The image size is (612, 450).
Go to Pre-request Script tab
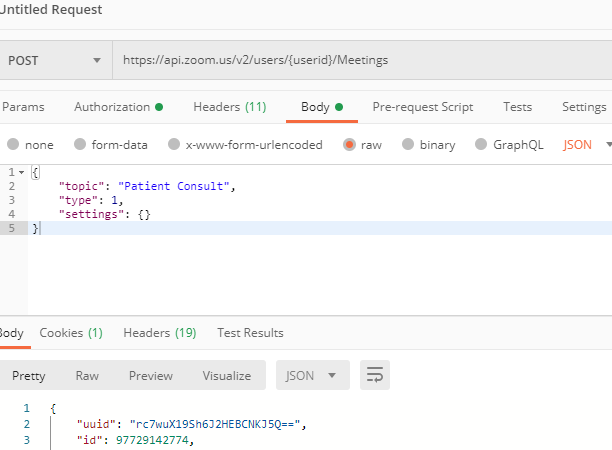[x=422, y=107]
